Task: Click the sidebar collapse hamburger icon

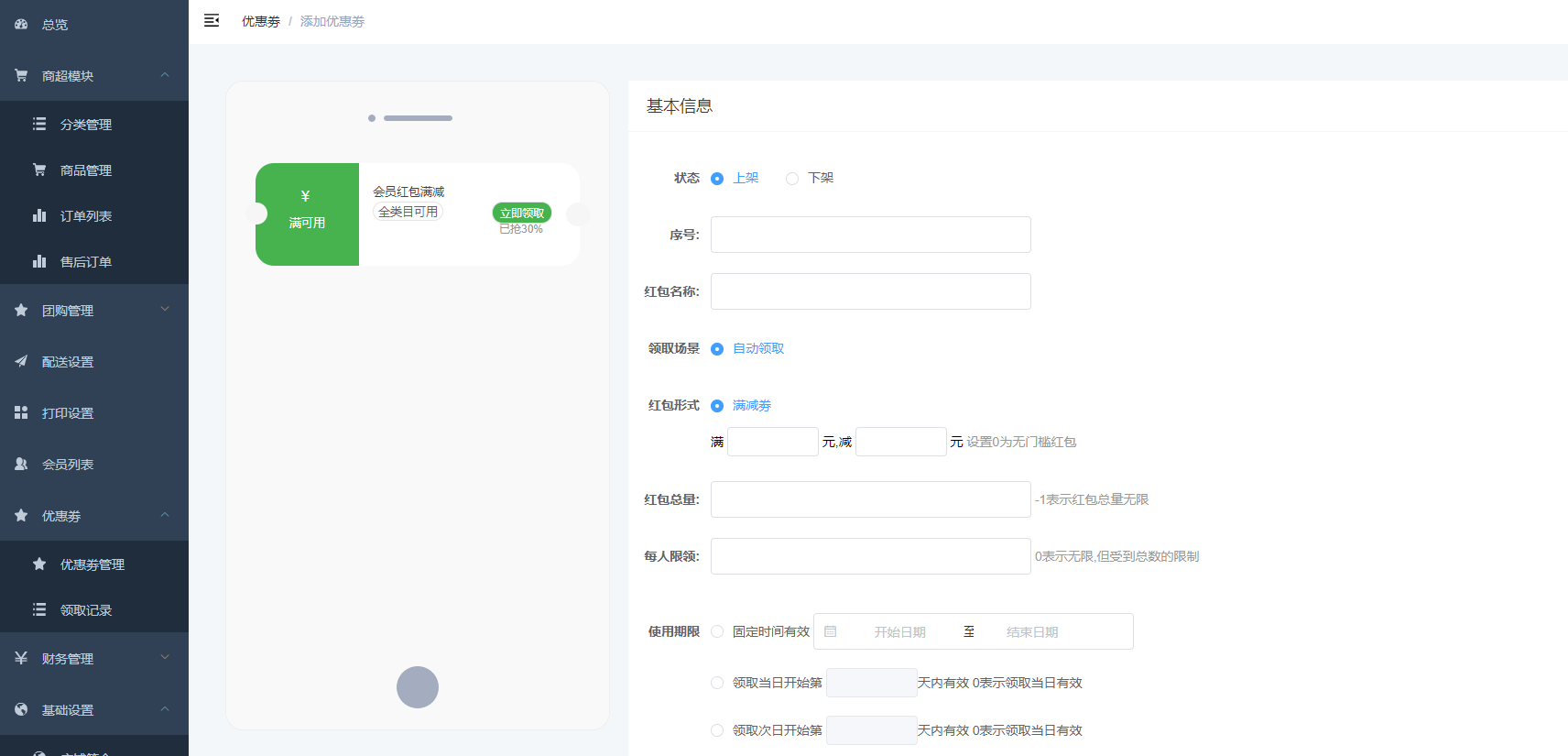Action: click(x=212, y=21)
